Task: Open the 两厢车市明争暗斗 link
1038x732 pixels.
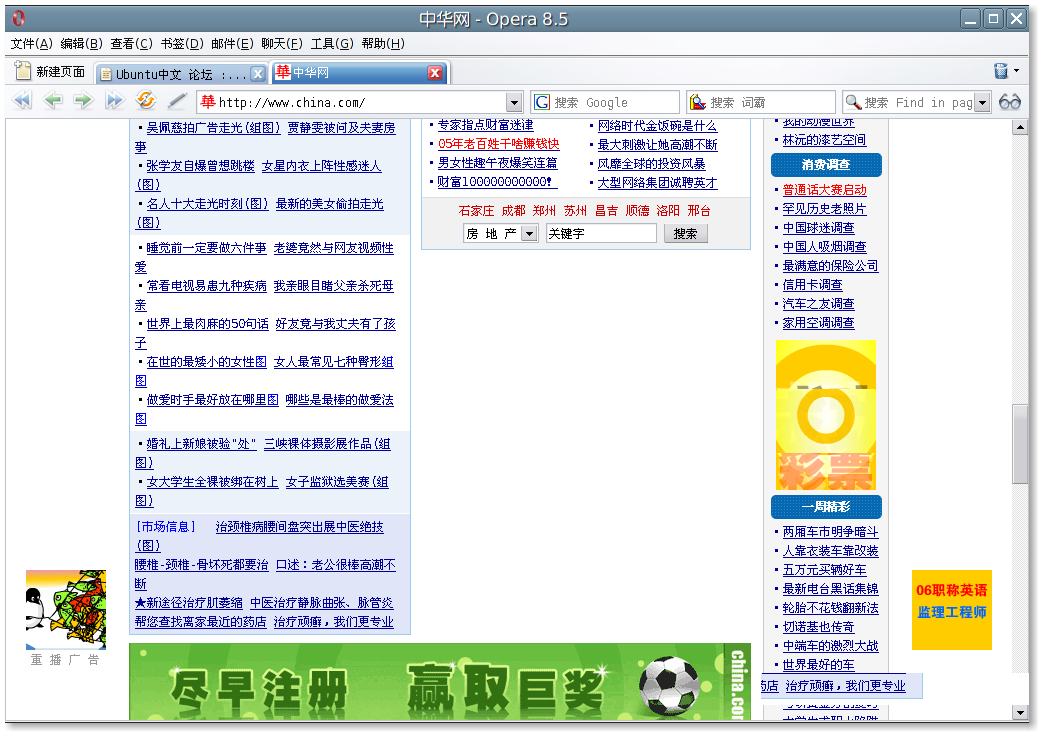Action: 831,532
